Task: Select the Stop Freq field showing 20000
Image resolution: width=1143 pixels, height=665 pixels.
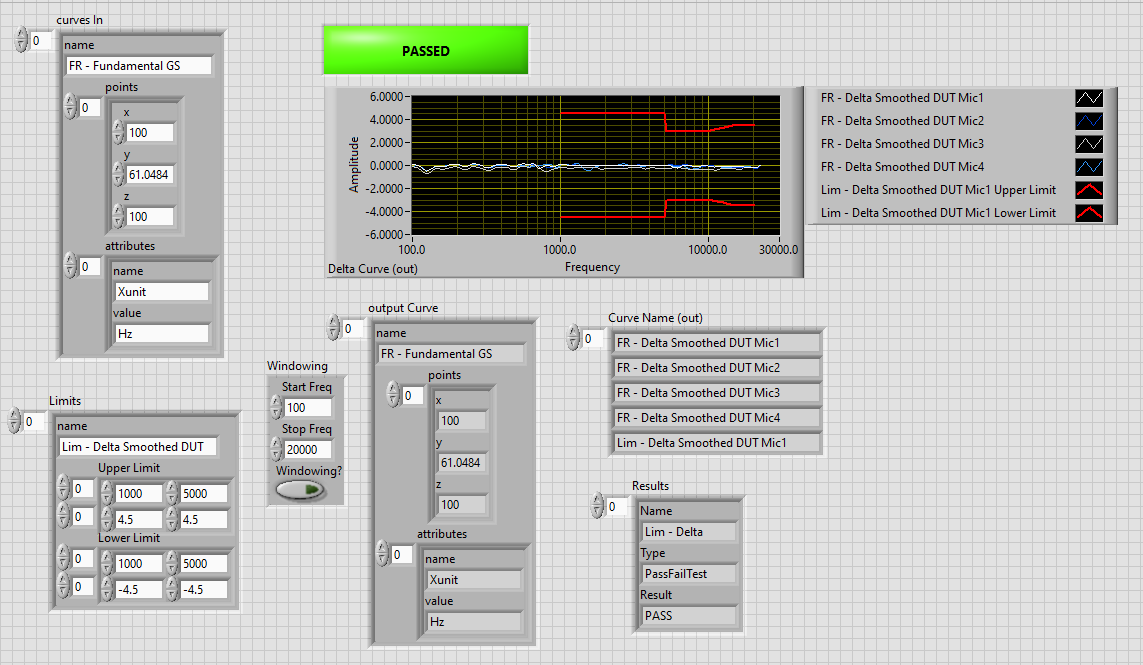Action: tap(307, 450)
